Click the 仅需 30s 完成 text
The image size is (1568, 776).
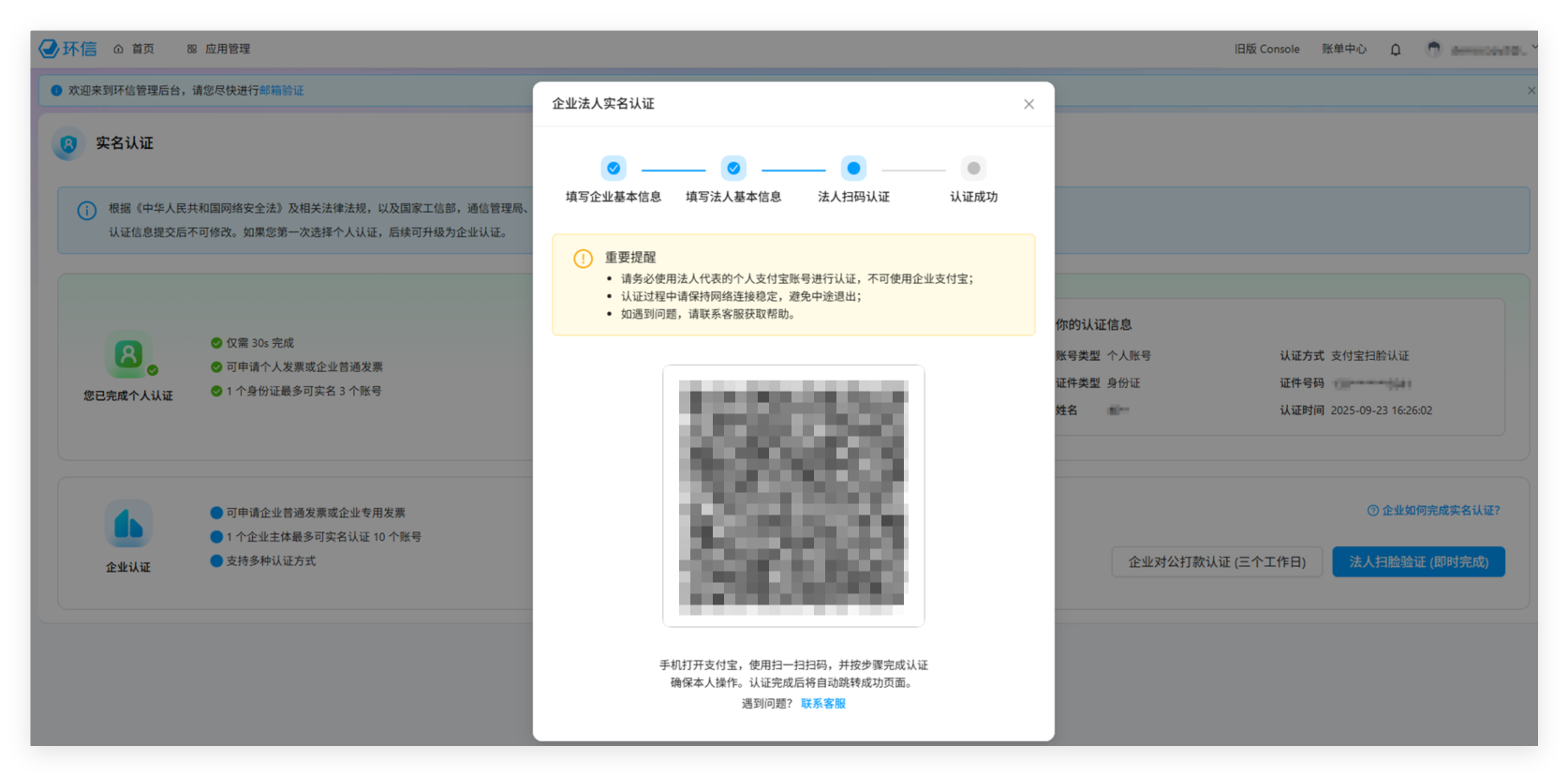(259, 343)
